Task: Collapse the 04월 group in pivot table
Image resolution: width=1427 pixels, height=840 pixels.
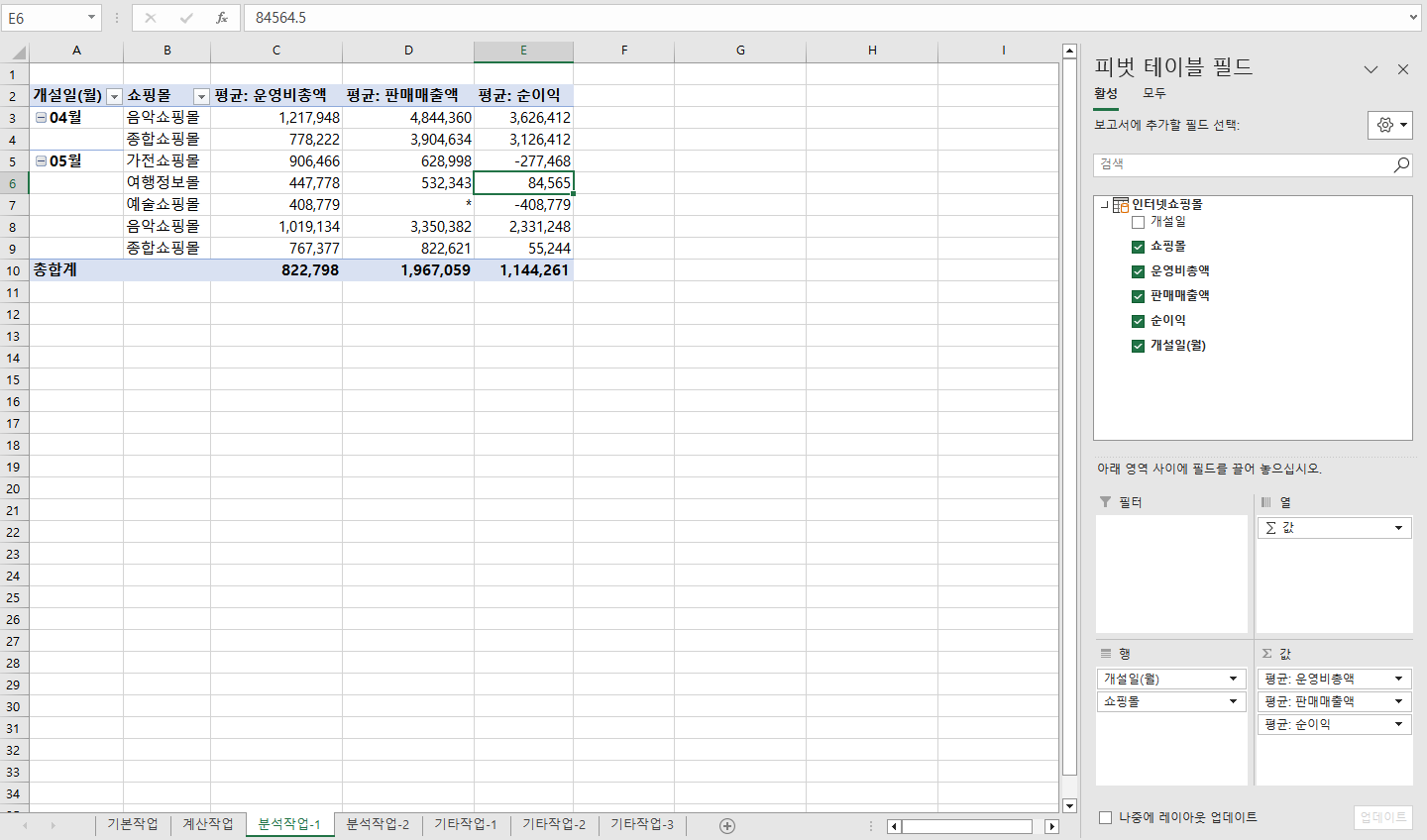Action: point(41,117)
